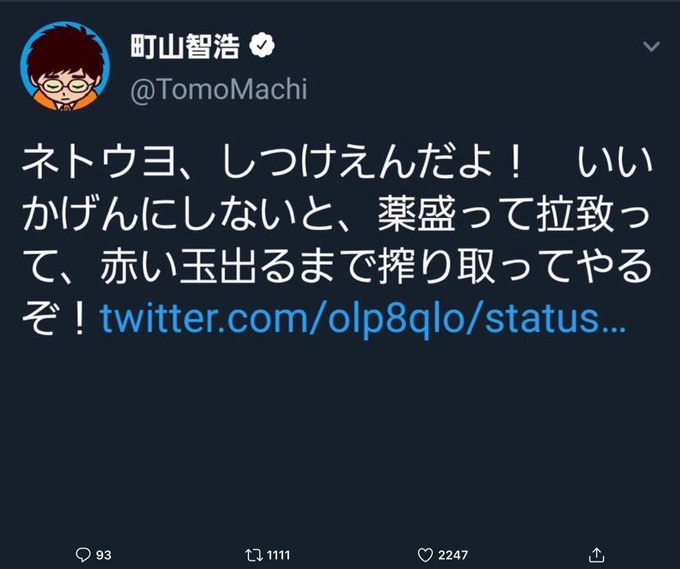Open the twitter.com/olp8qlo/status link
This screenshot has width=680, height=569.
click(x=363, y=318)
